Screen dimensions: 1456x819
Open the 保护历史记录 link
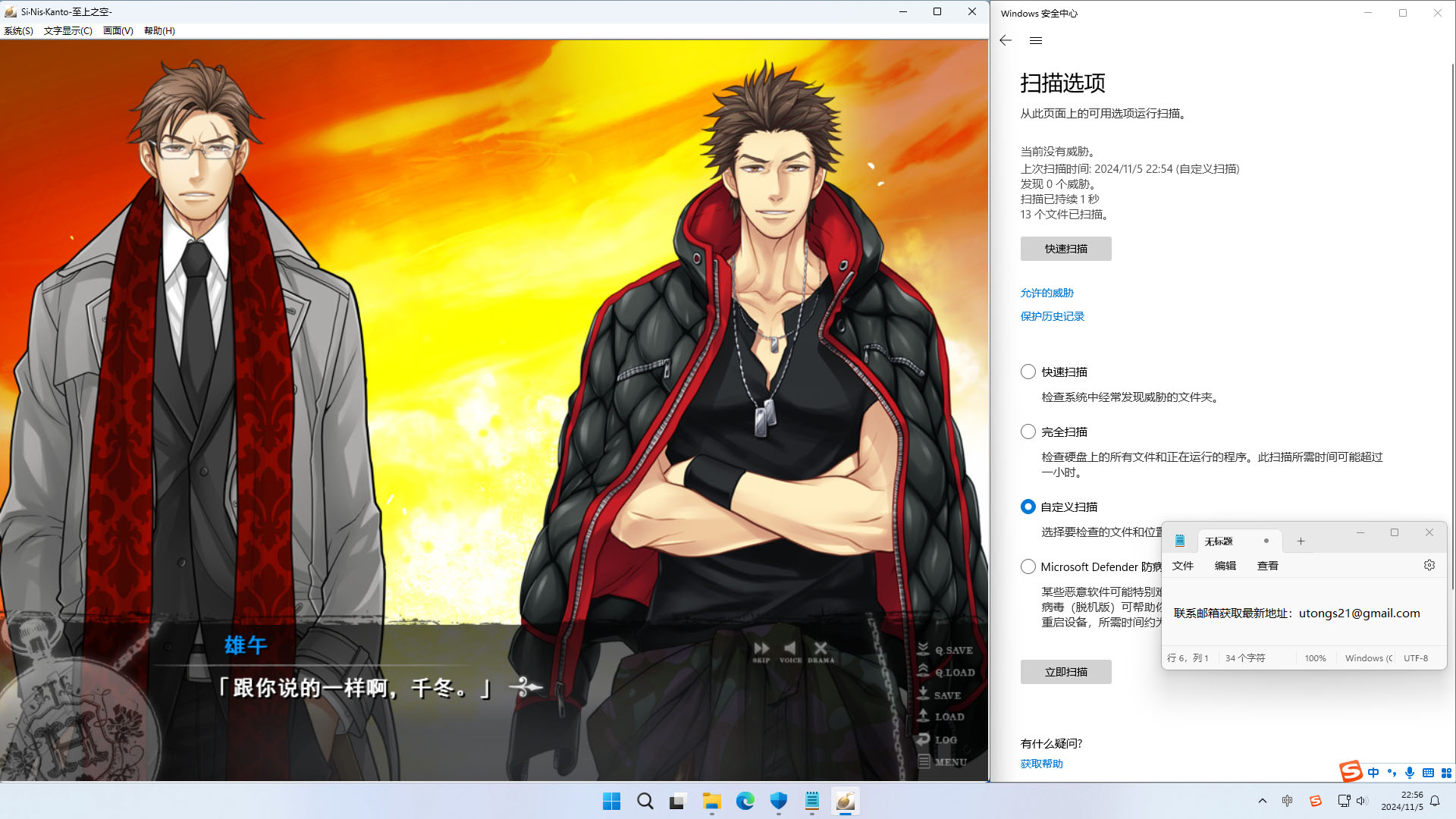1052,316
